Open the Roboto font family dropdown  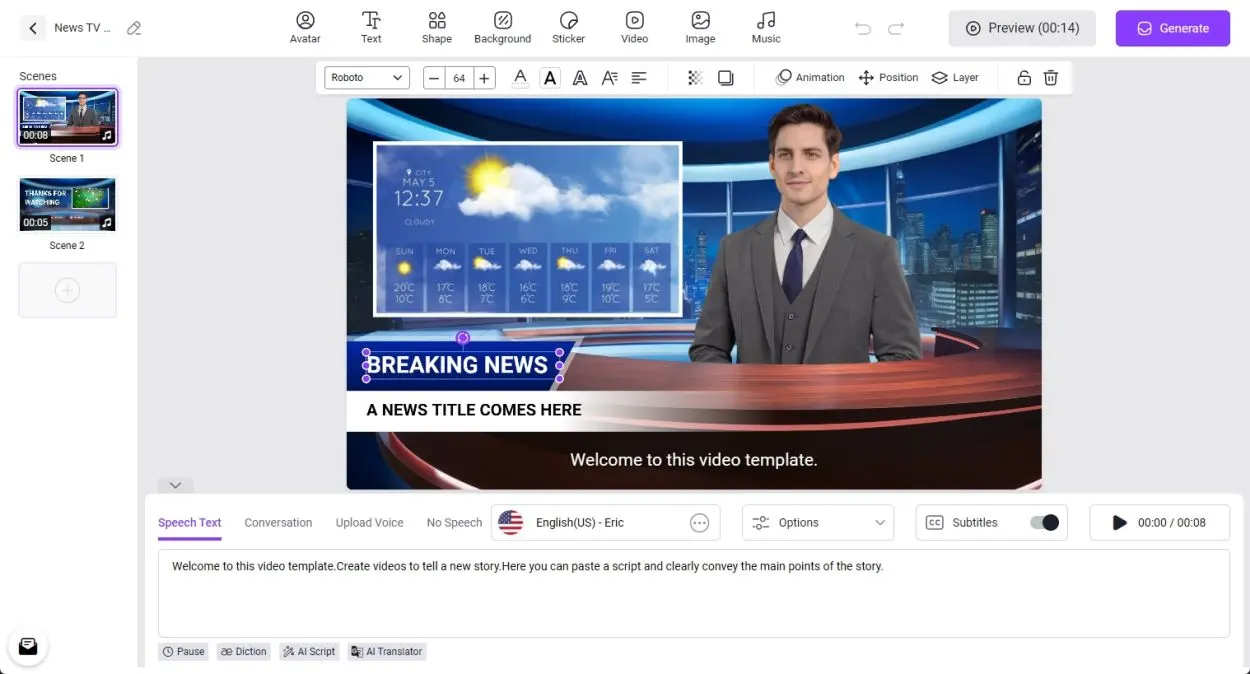tap(366, 77)
